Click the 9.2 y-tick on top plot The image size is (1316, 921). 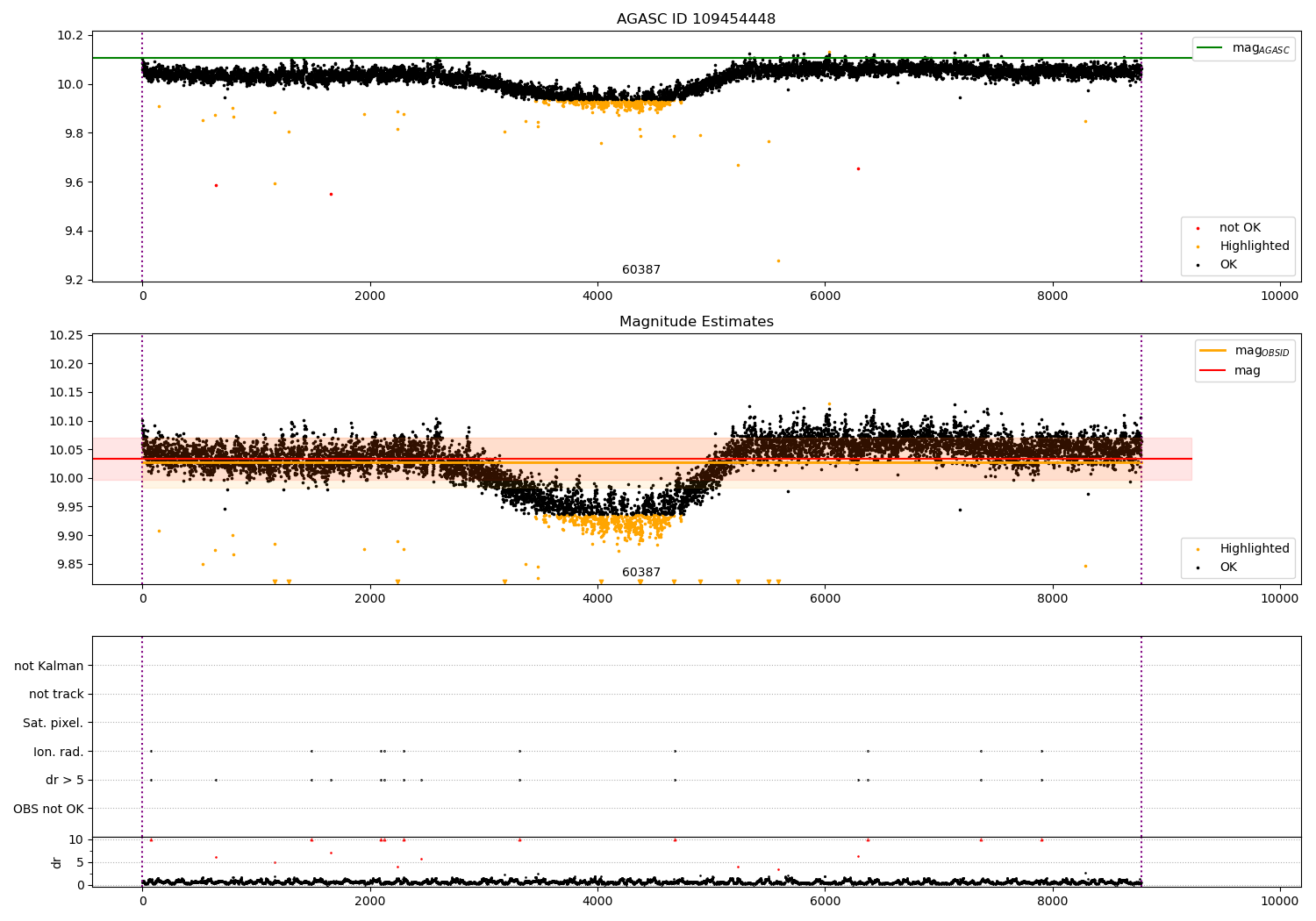coord(73,281)
